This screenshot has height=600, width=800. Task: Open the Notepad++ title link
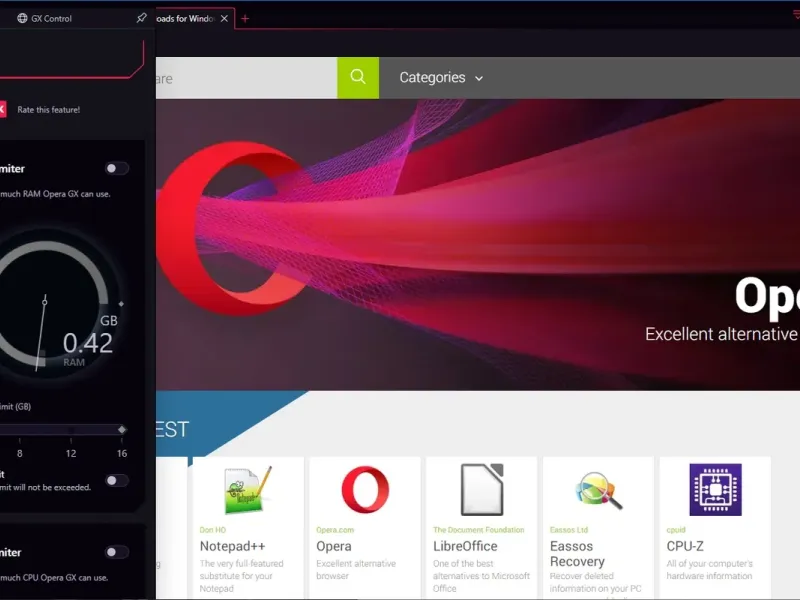coord(232,546)
